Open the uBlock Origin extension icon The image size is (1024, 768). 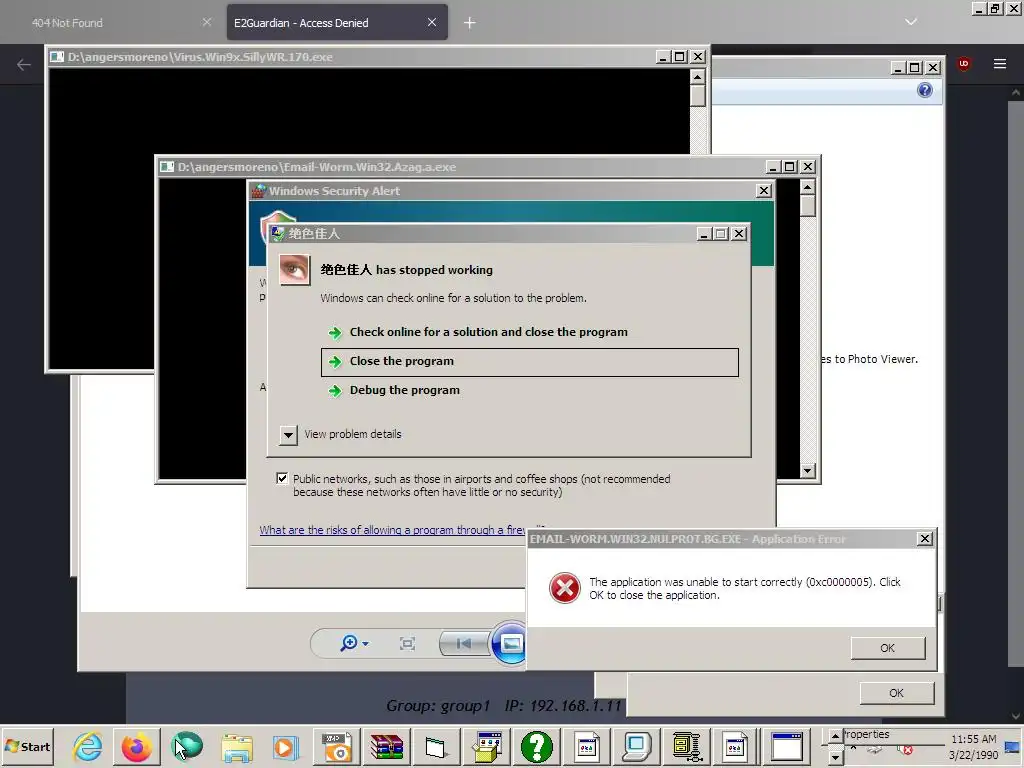click(x=964, y=64)
